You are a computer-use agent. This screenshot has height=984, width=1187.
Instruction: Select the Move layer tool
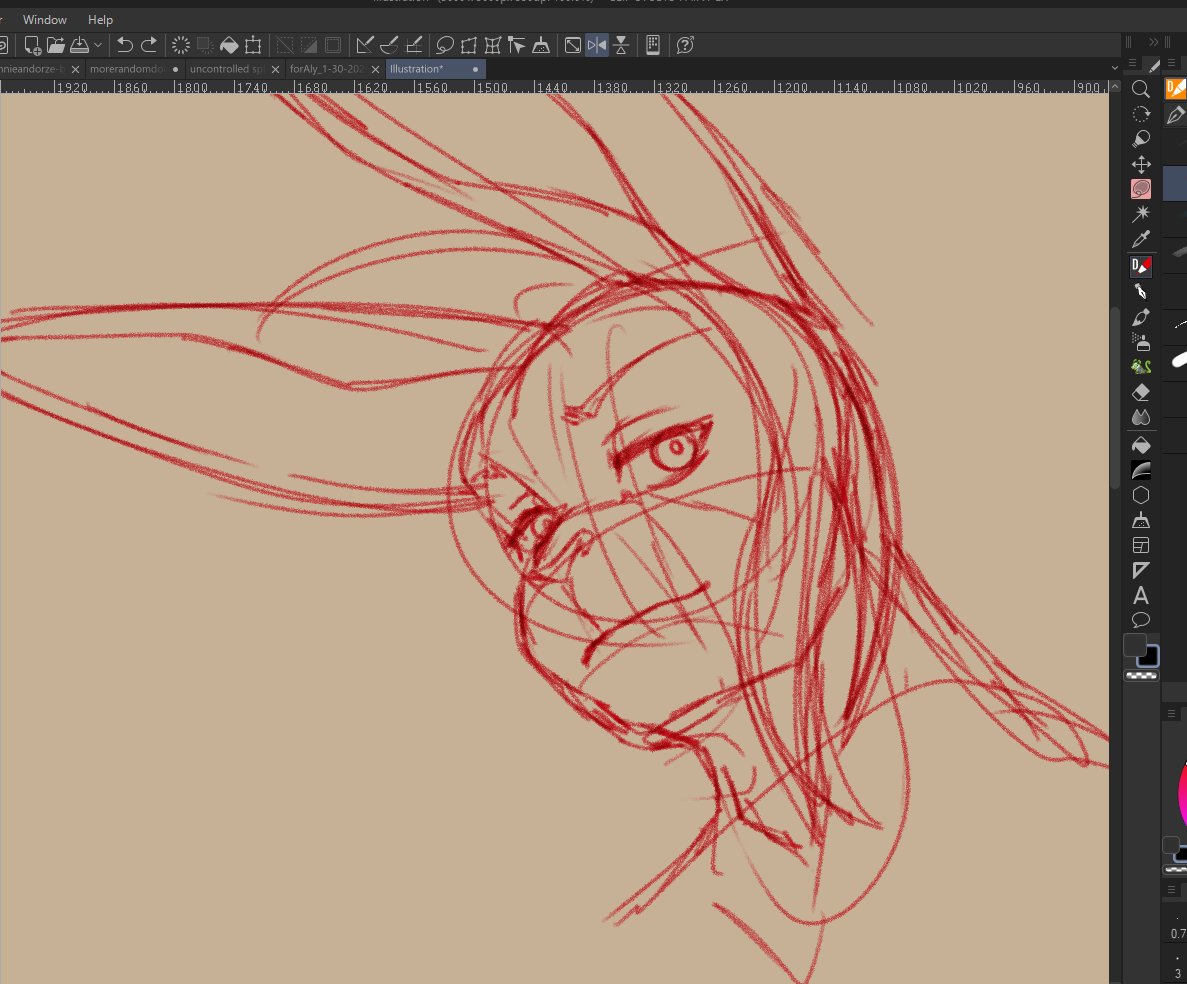pyautogui.click(x=1141, y=164)
